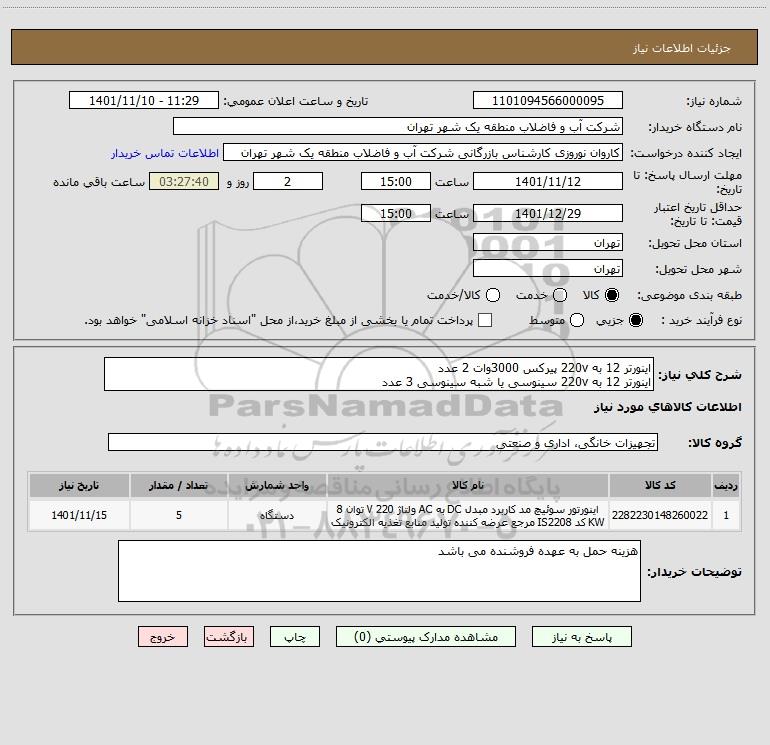Select the کالا radio button
770x745 pixels.
pyautogui.click(x=612, y=295)
